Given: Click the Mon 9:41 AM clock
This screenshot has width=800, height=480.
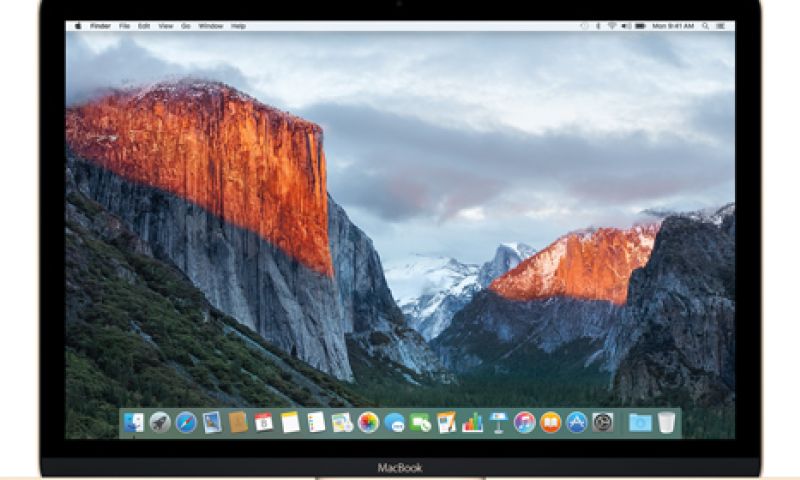Looking at the screenshot, I should point(673,26).
